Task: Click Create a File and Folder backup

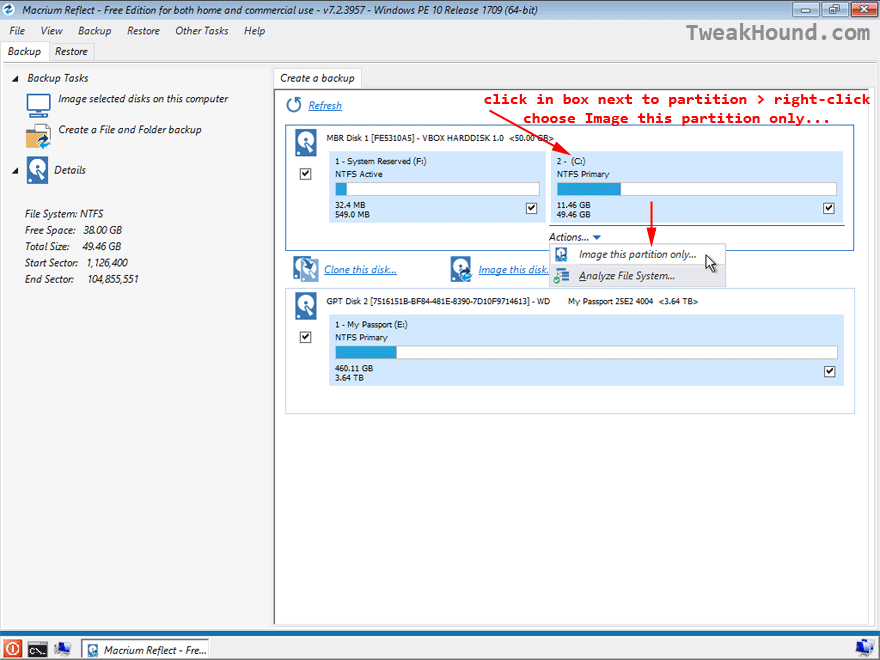Action: 130,130
